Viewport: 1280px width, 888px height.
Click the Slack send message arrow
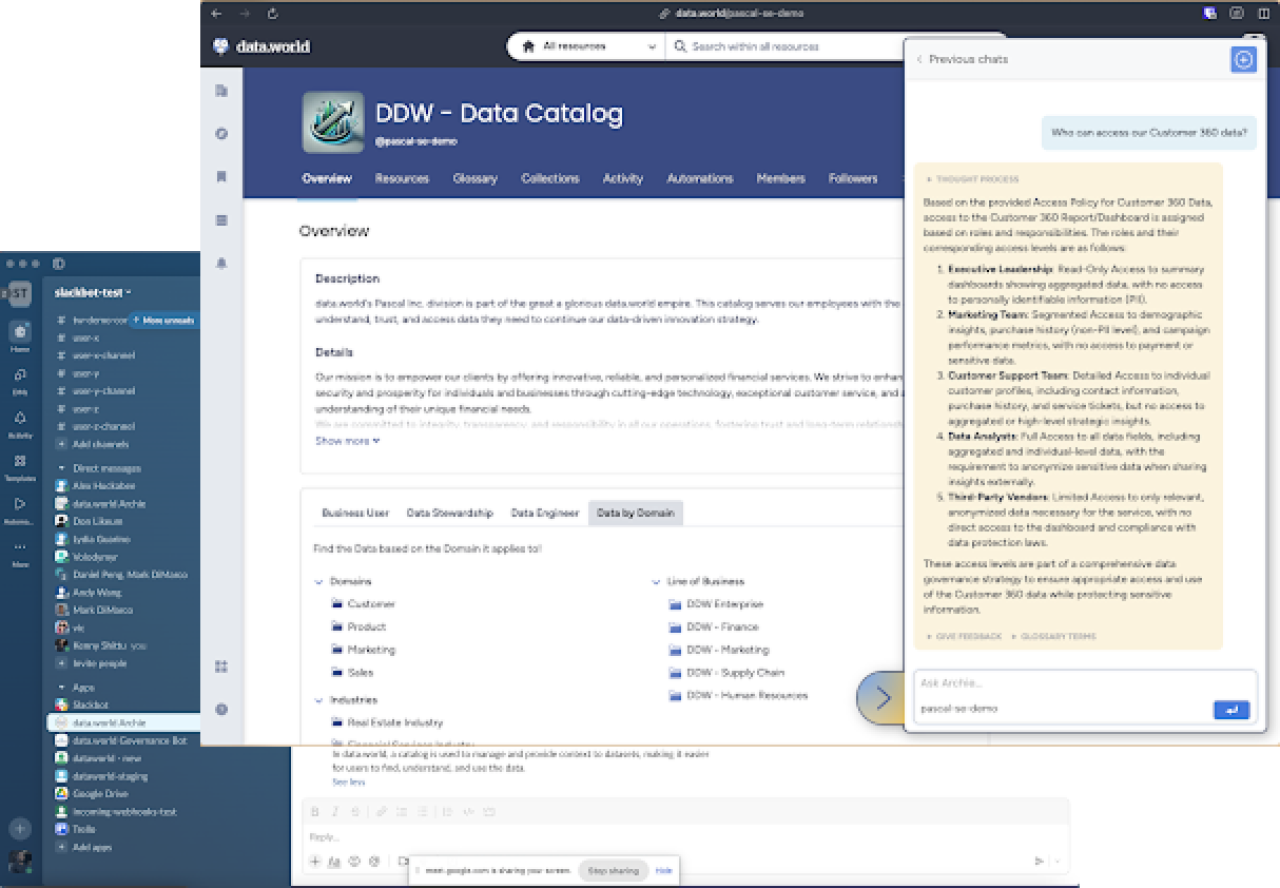[1039, 861]
